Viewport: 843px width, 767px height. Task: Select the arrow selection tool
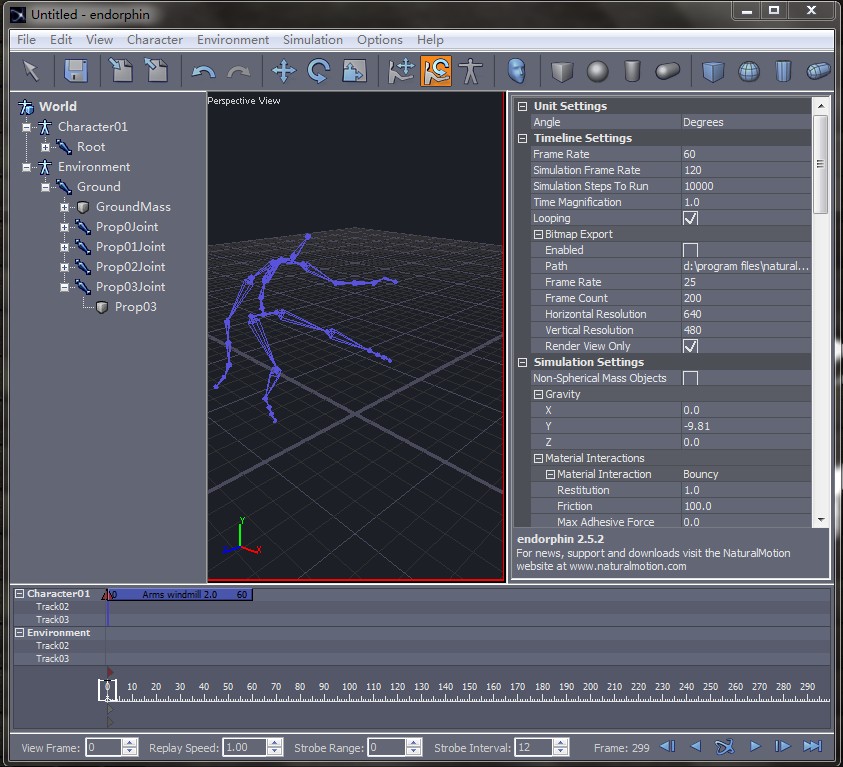click(31, 71)
